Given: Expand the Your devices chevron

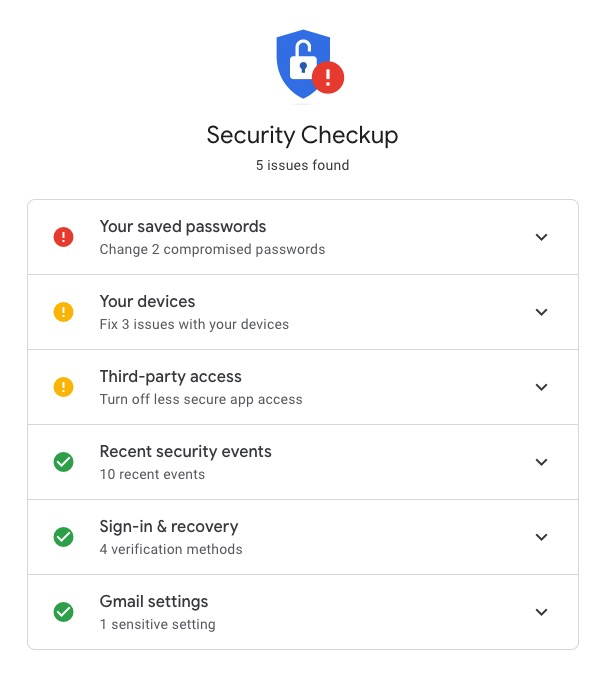Looking at the screenshot, I should click(541, 312).
